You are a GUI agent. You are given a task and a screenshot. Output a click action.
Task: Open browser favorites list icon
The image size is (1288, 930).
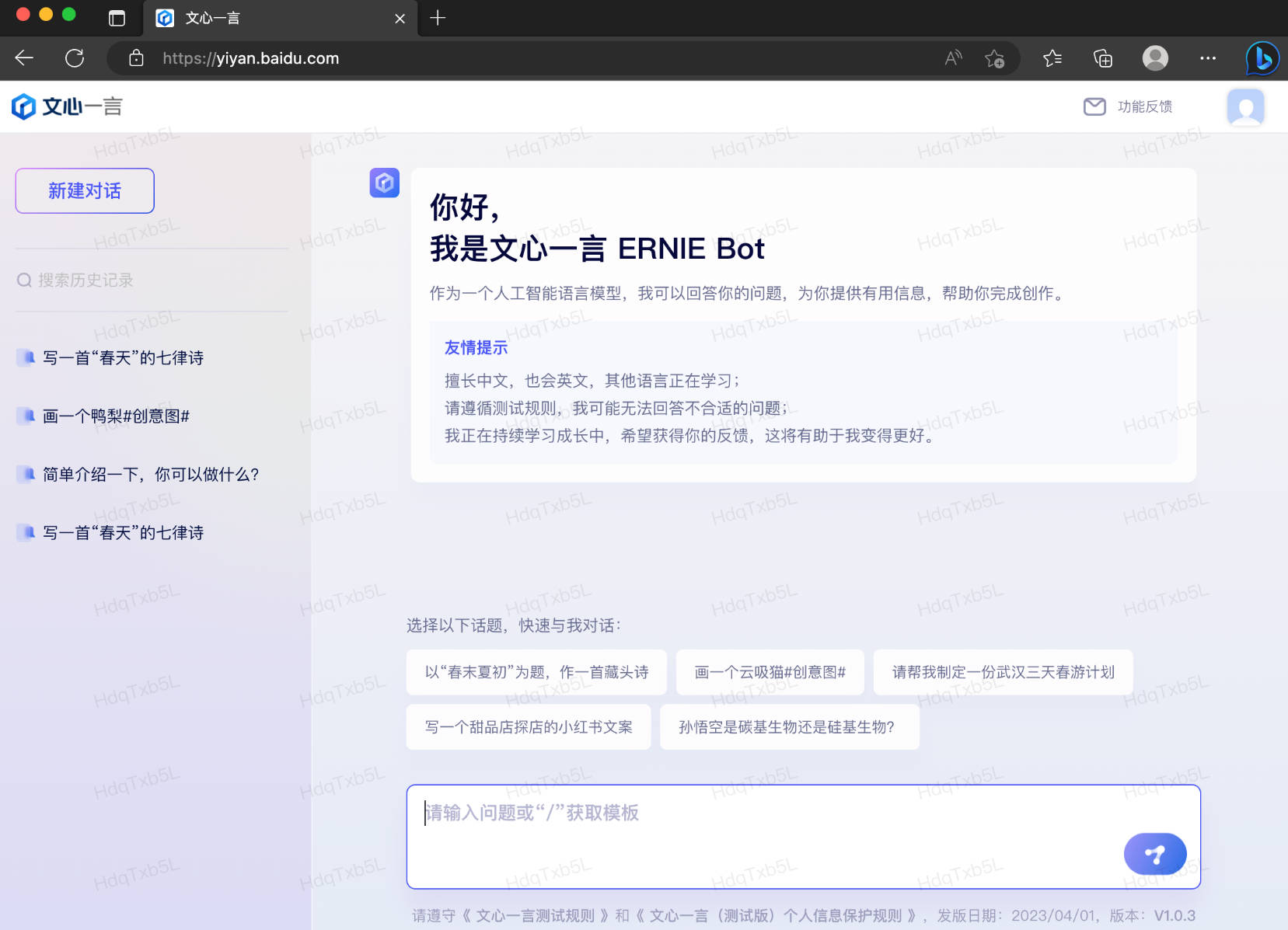tap(1052, 58)
